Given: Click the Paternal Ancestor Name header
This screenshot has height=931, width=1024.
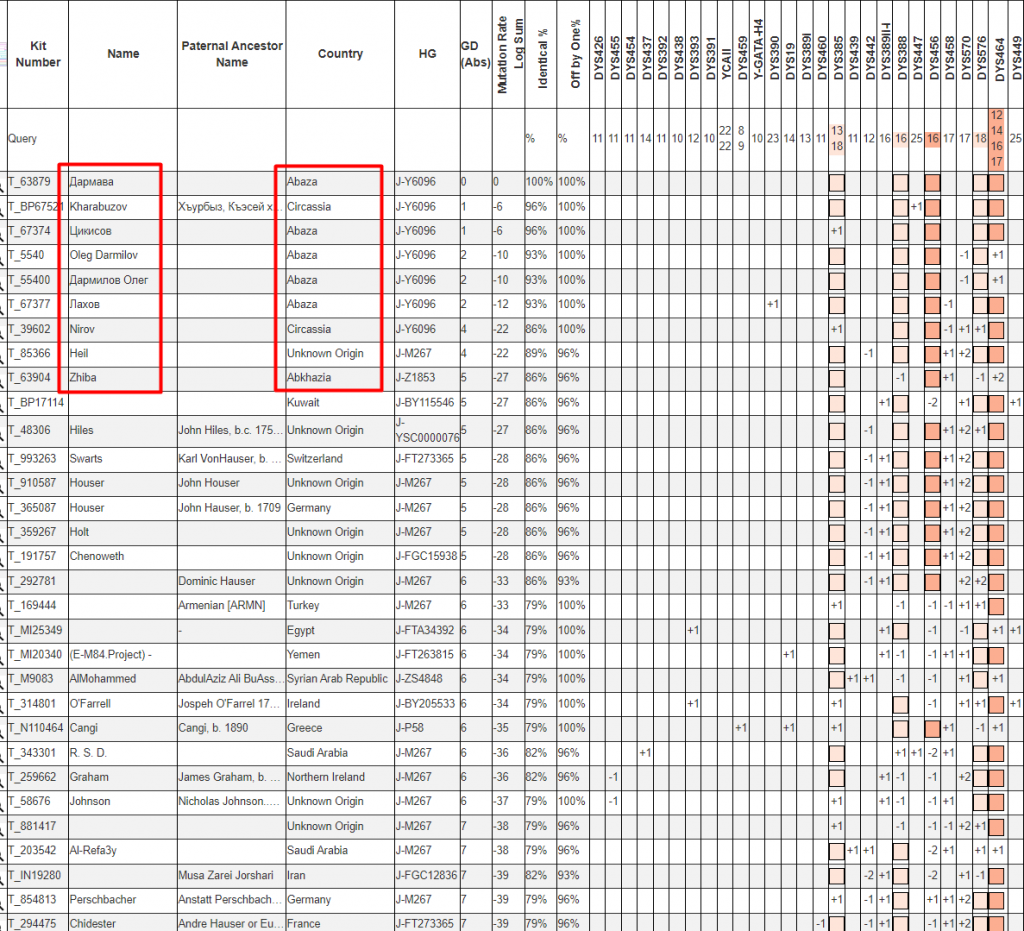Looking at the screenshot, I should coord(232,54).
